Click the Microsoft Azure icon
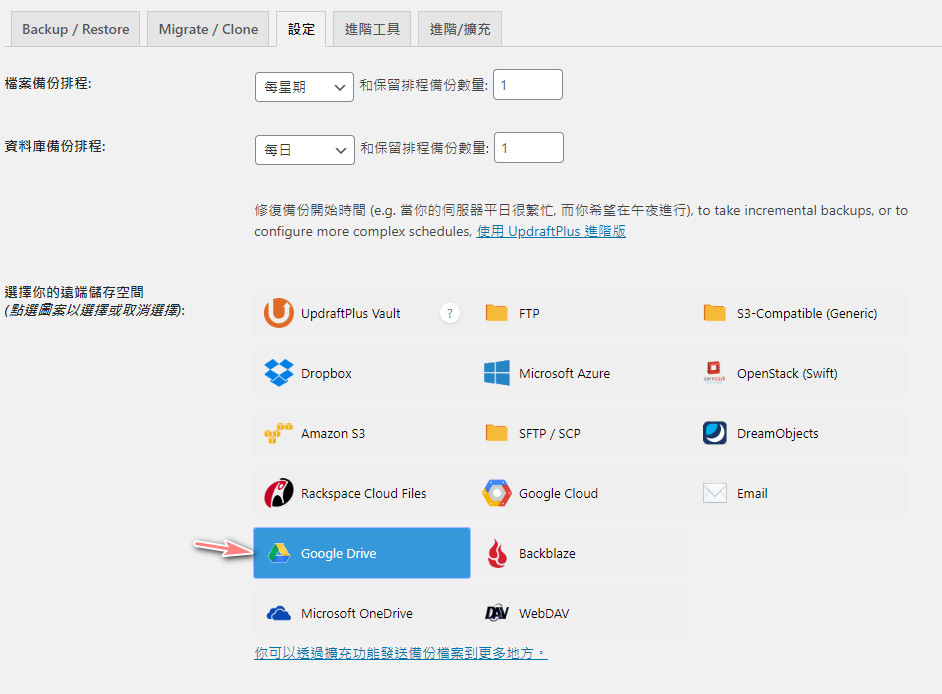 coord(496,373)
